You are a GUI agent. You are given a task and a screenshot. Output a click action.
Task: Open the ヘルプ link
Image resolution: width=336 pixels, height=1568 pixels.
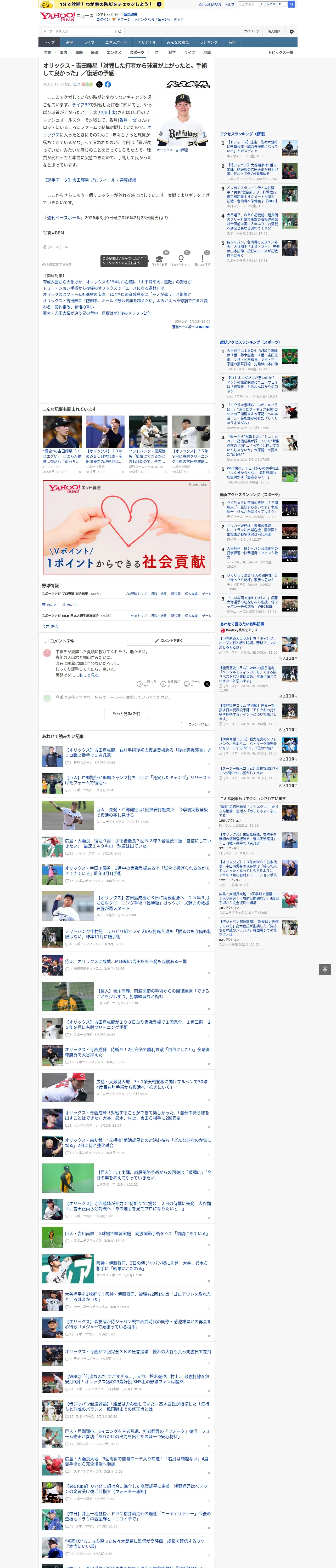pos(229,4)
